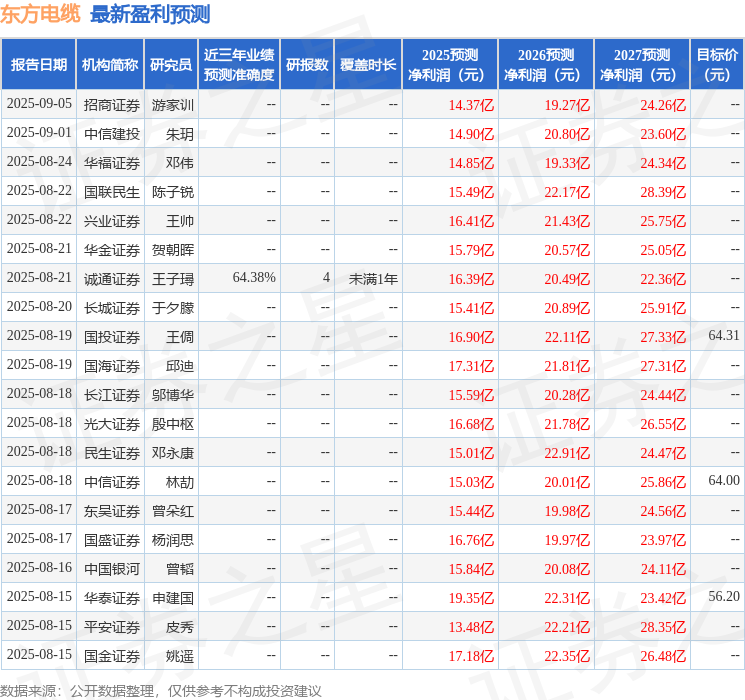This screenshot has height=700, width=745.
Task: Click analyst name 陈子锐
Action: 173,192
